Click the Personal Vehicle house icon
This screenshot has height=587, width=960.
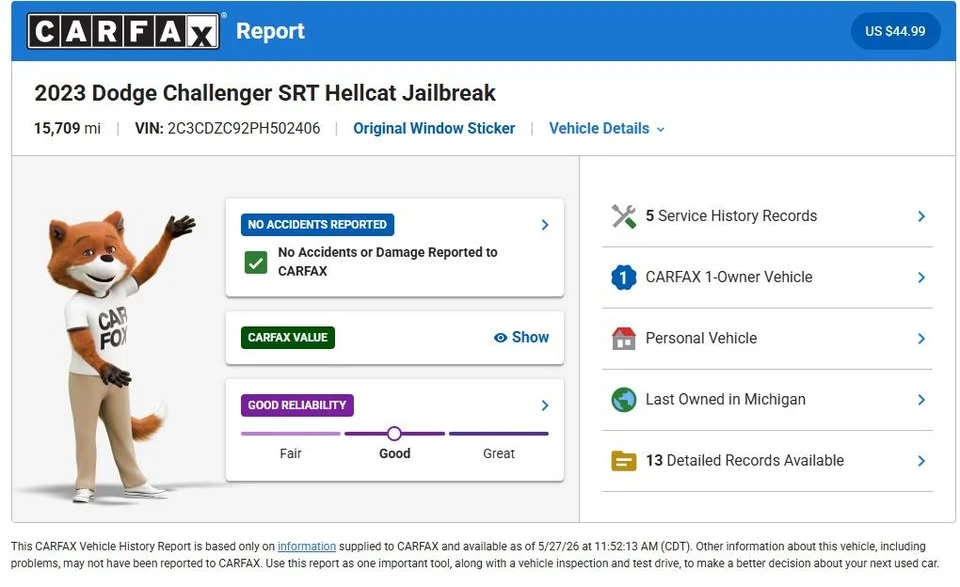point(623,338)
